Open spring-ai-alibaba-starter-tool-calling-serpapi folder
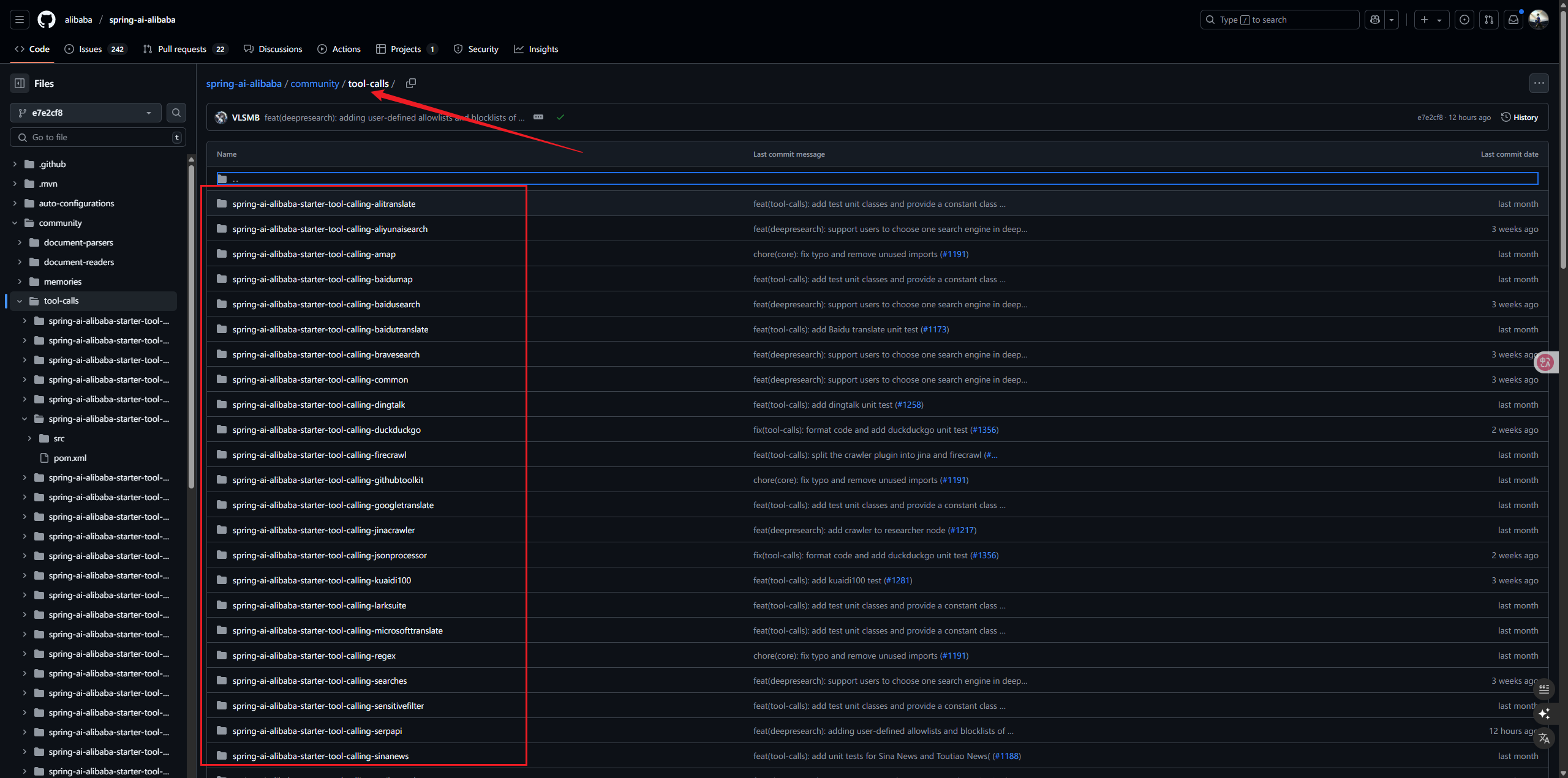Image resolution: width=1568 pixels, height=778 pixels. [317, 731]
